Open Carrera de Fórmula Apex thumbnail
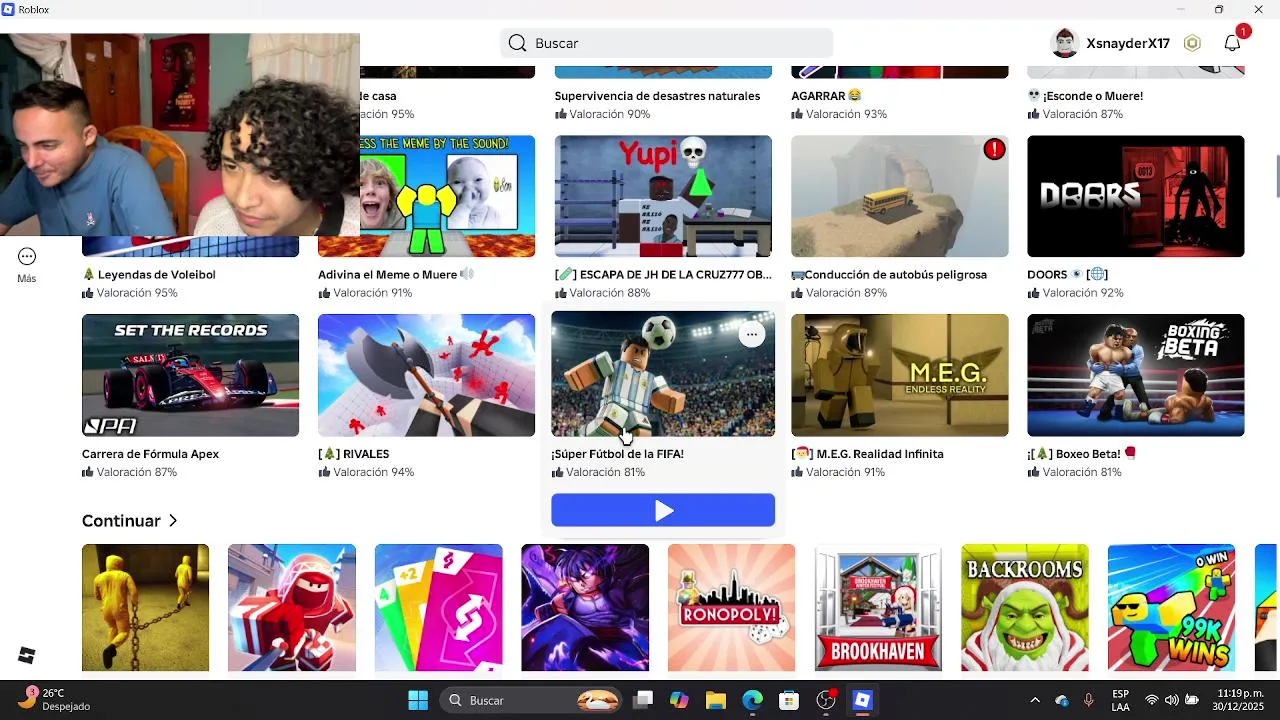 190,375
